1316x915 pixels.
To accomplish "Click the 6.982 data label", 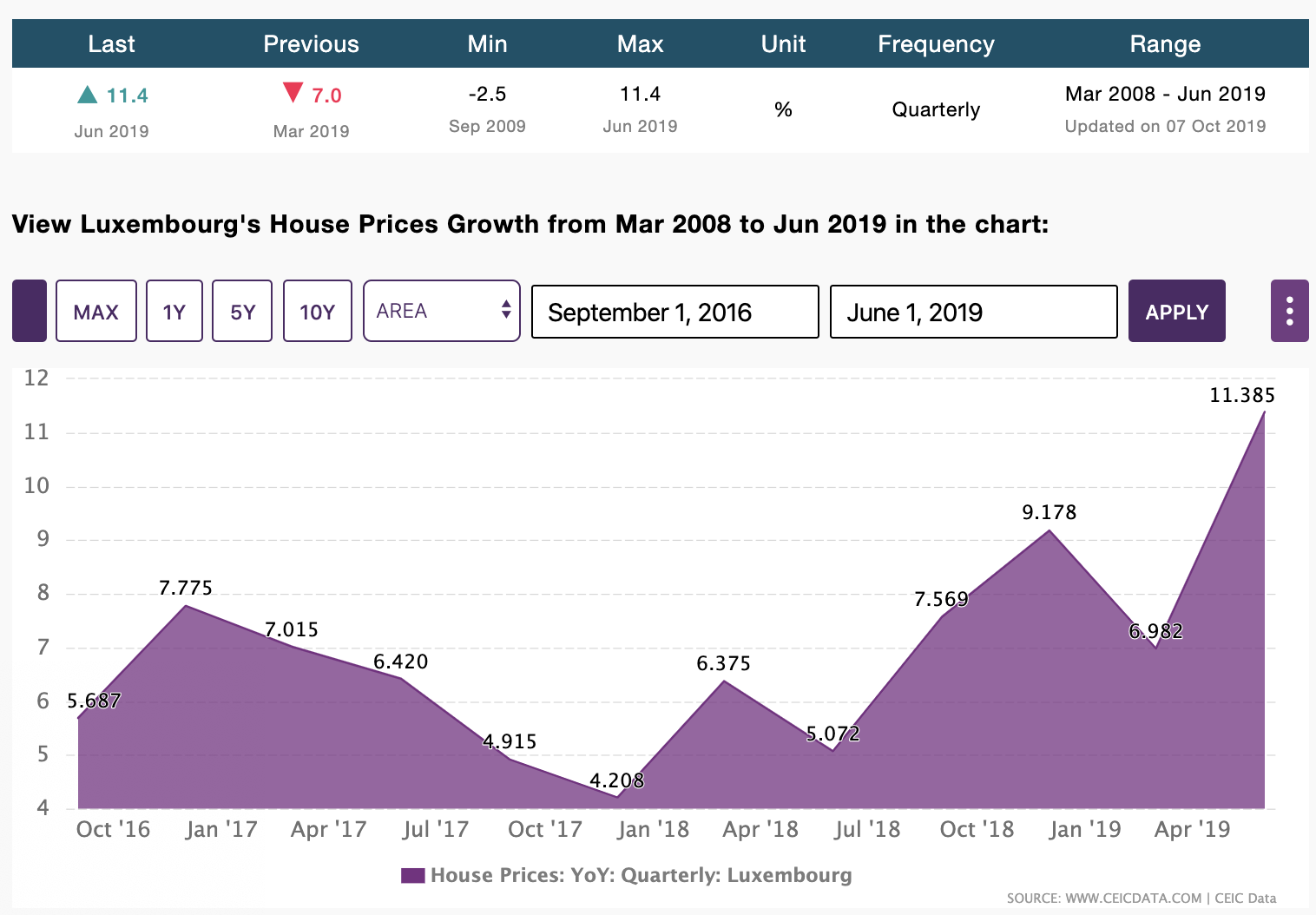I will pyautogui.click(x=1156, y=631).
